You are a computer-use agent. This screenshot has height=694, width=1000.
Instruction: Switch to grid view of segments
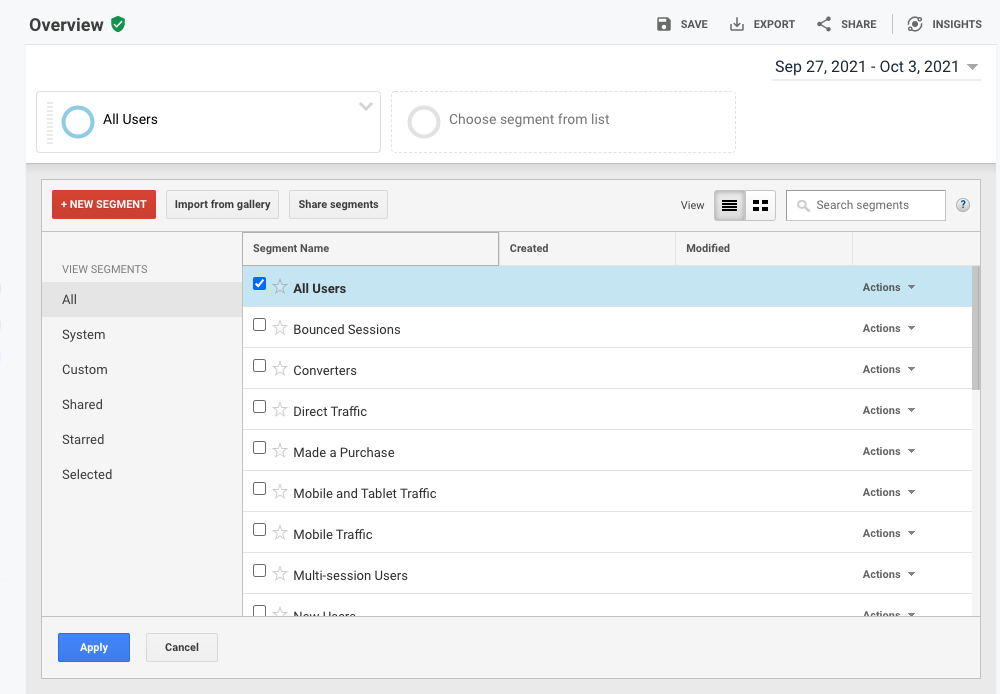tap(760, 205)
